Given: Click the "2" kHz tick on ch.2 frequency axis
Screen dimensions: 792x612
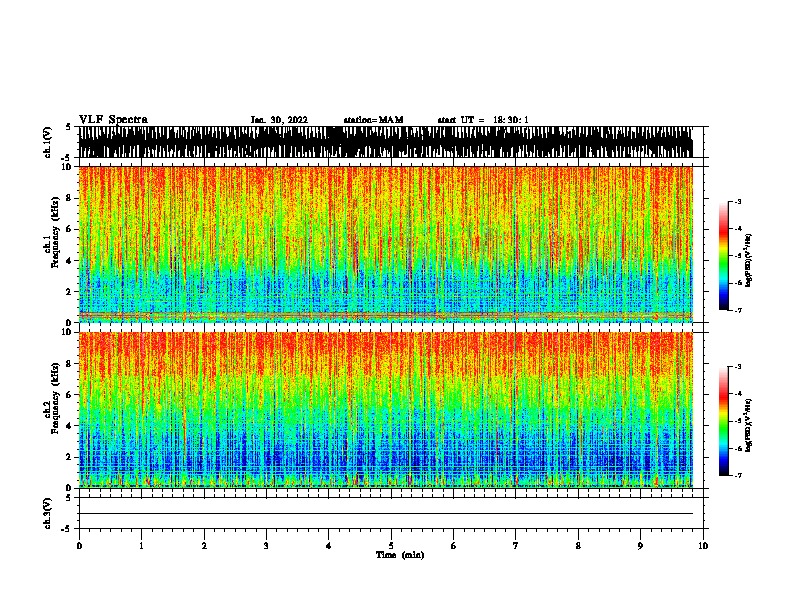Looking at the screenshot, I should point(70,457).
